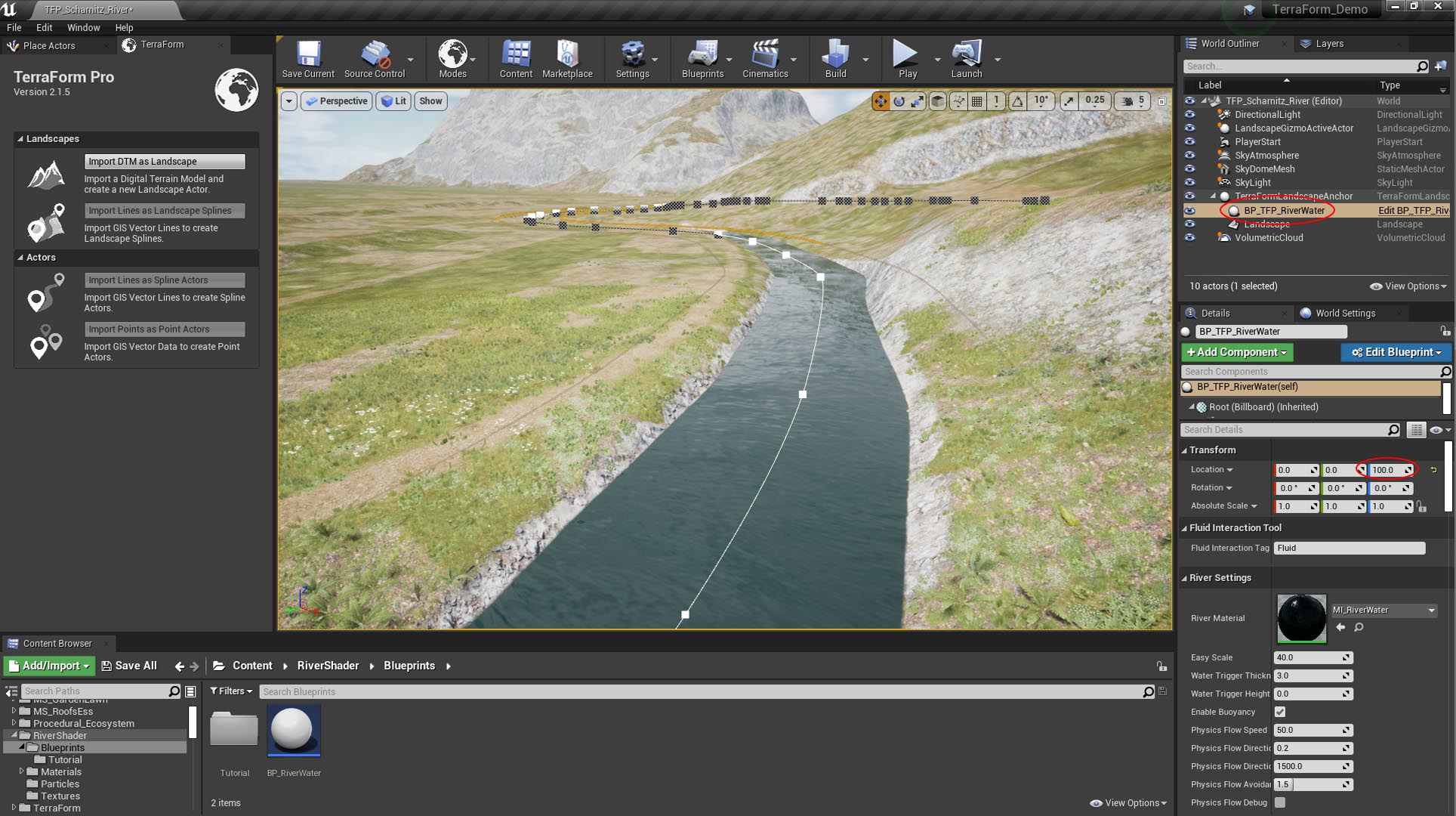The height and width of the screenshot is (816, 1456).
Task: Select the scale gizmo icon in viewport
Action: point(917,101)
